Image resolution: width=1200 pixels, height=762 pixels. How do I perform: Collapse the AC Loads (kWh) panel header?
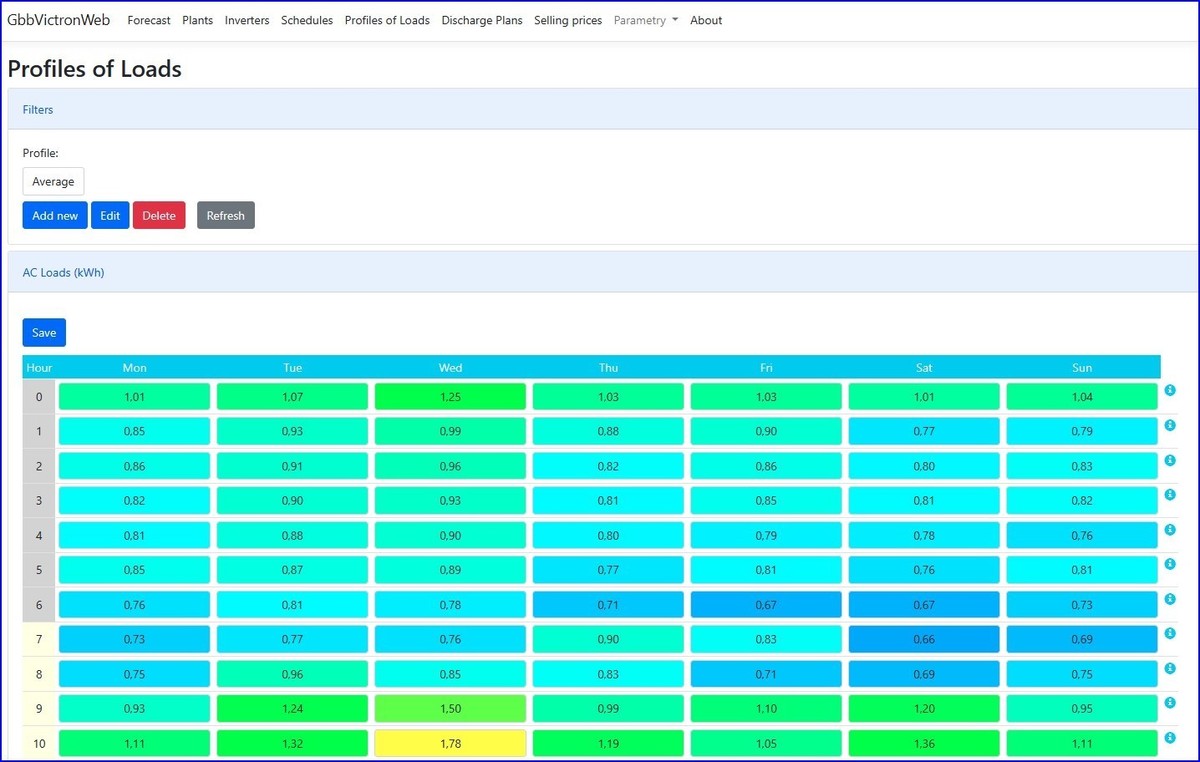pyautogui.click(x=63, y=272)
